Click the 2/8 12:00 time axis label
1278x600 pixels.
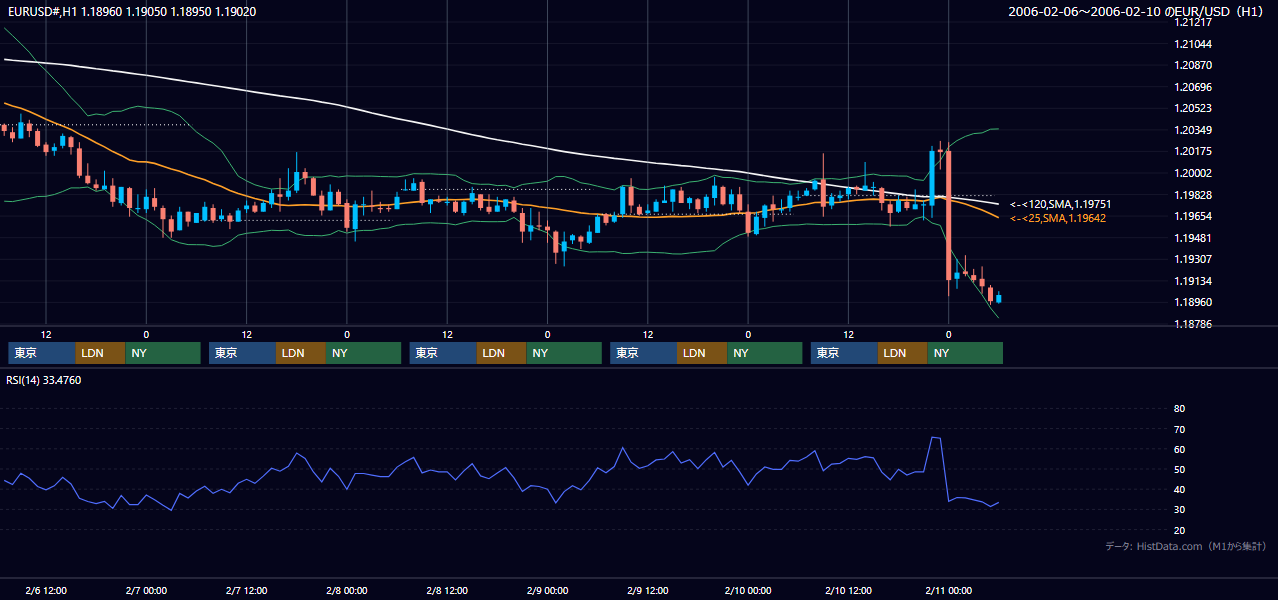[x=447, y=591]
